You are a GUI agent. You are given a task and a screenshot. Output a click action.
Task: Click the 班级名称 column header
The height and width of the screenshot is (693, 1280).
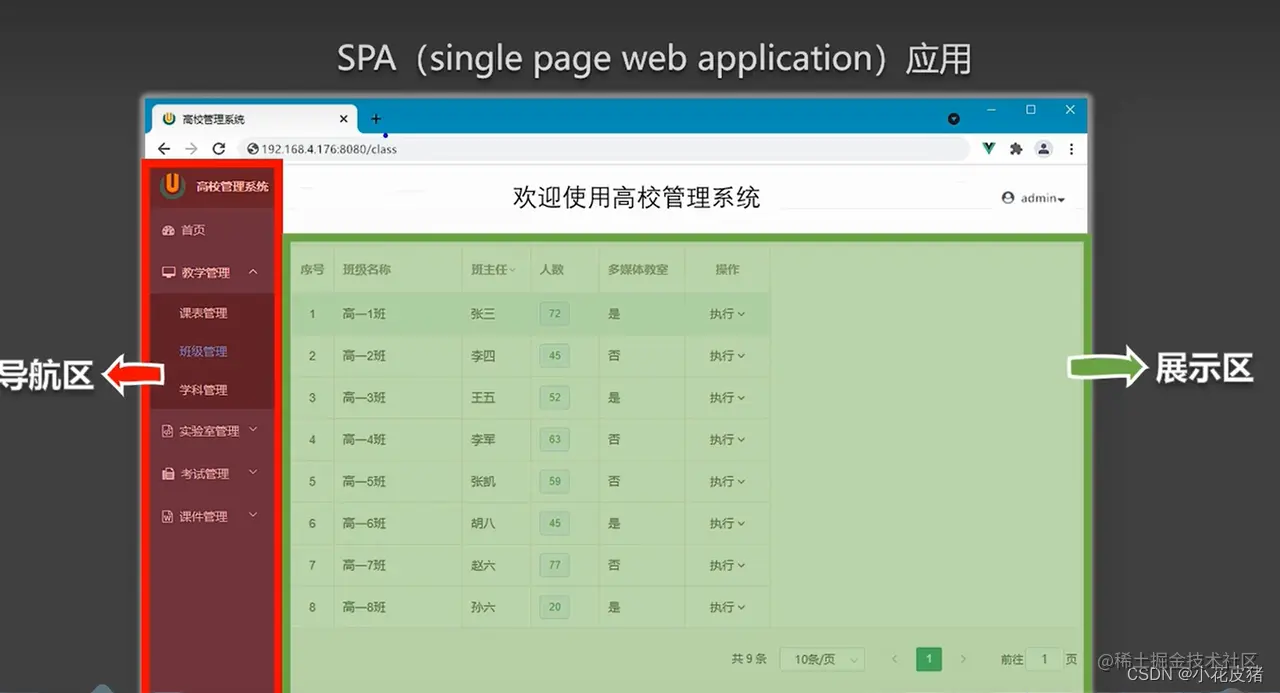366,270
